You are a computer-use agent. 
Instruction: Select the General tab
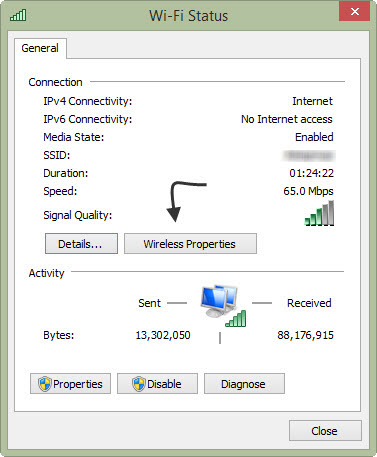[40, 48]
